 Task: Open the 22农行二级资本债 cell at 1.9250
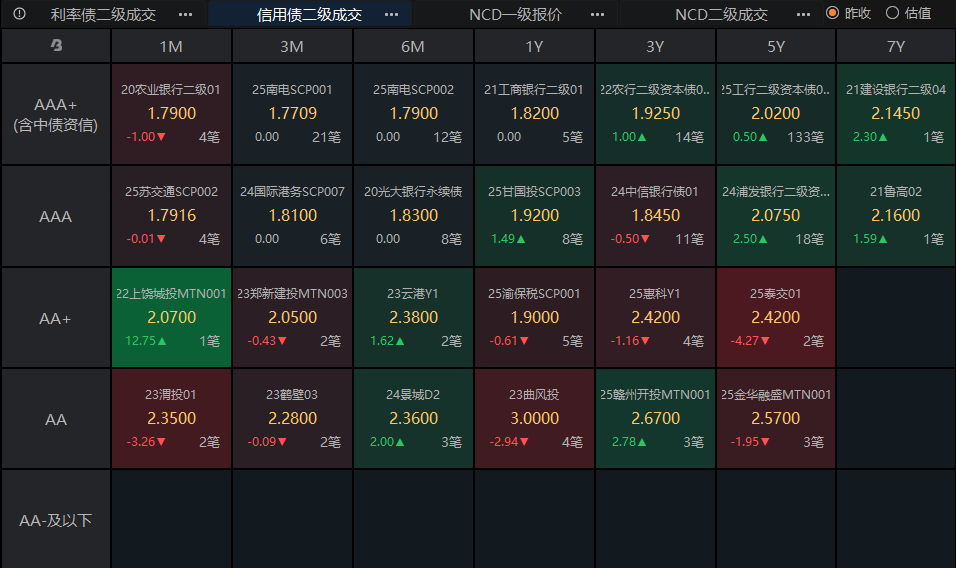tap(655, 114)
